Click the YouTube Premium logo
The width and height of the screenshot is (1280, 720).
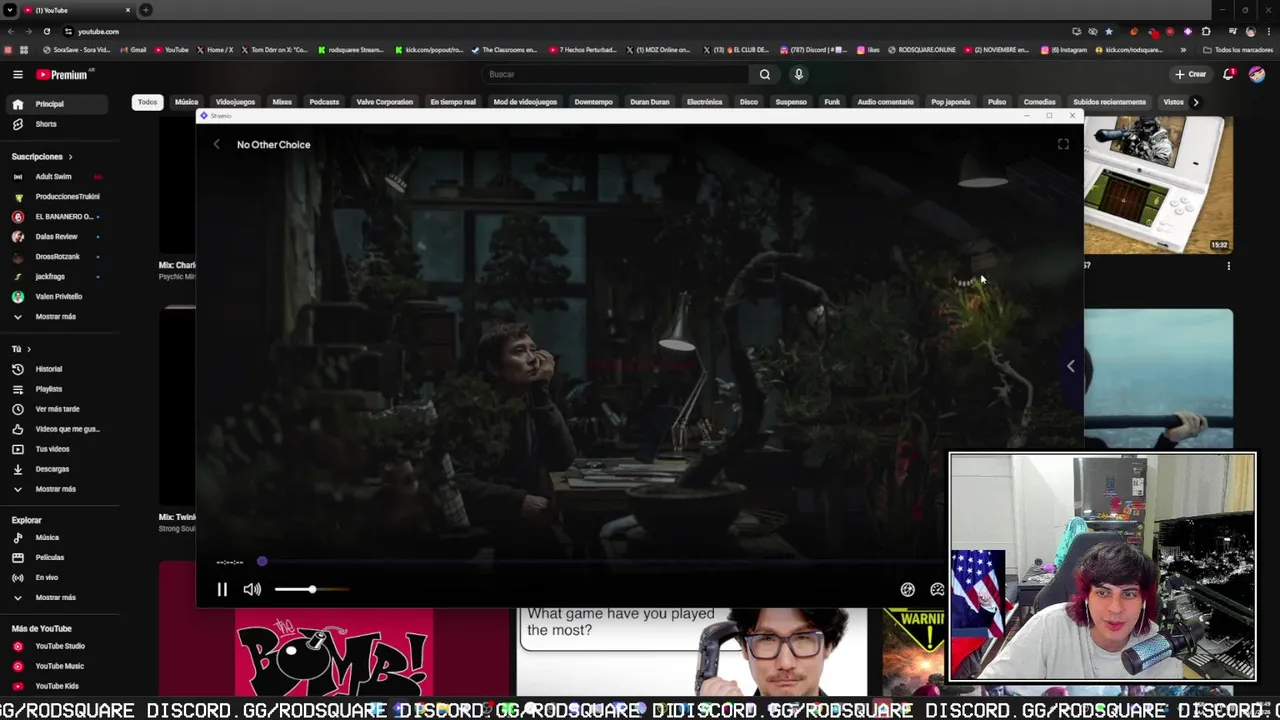click(x=62, y=74)
